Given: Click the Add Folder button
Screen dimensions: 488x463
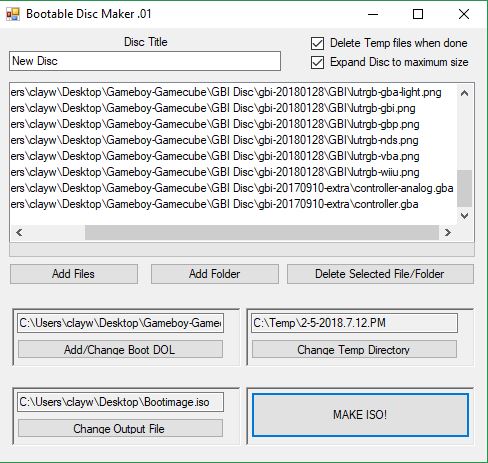Looking at the screenshot, I should (x=215, y=274).
